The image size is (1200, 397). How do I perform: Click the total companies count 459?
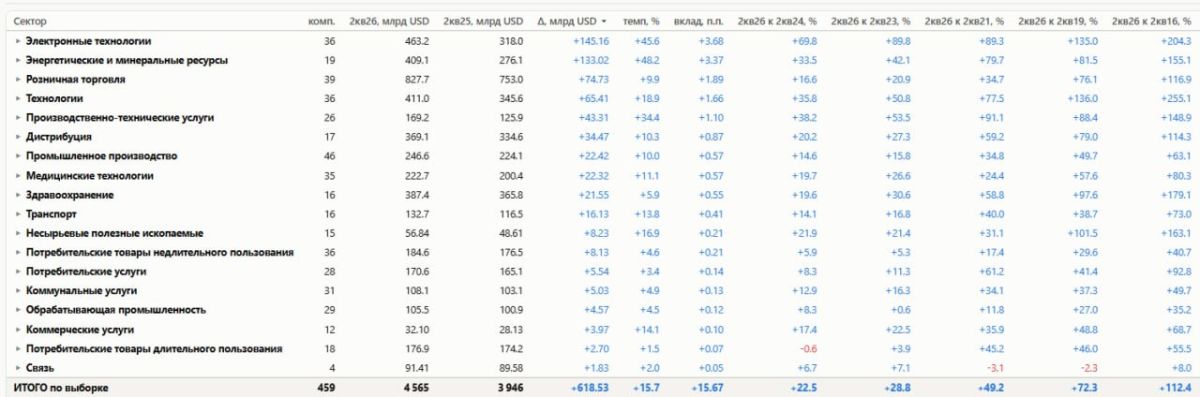(x=326, y=387)
